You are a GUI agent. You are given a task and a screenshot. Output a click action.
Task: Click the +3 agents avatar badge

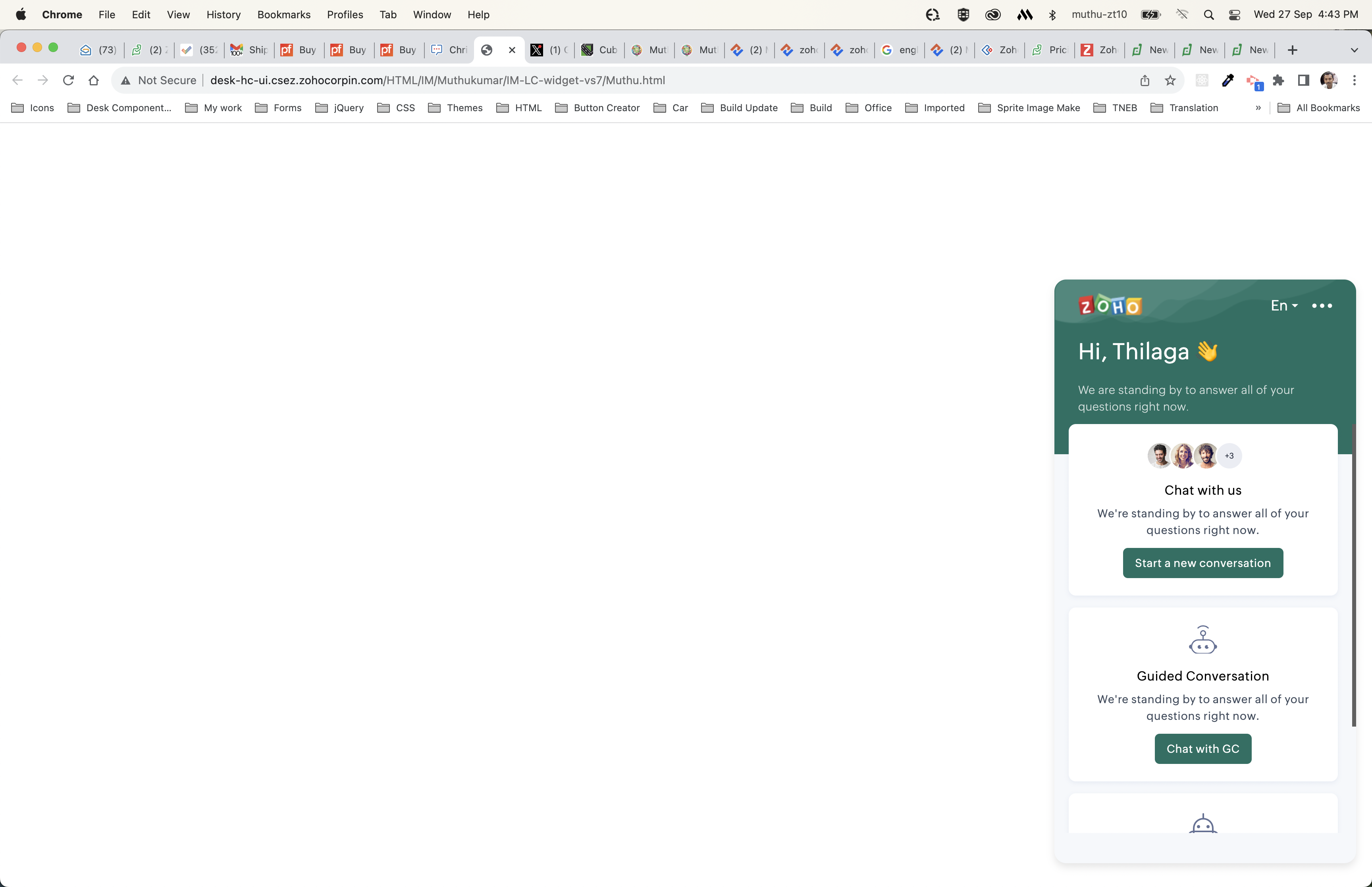(x=1229, y=455)
